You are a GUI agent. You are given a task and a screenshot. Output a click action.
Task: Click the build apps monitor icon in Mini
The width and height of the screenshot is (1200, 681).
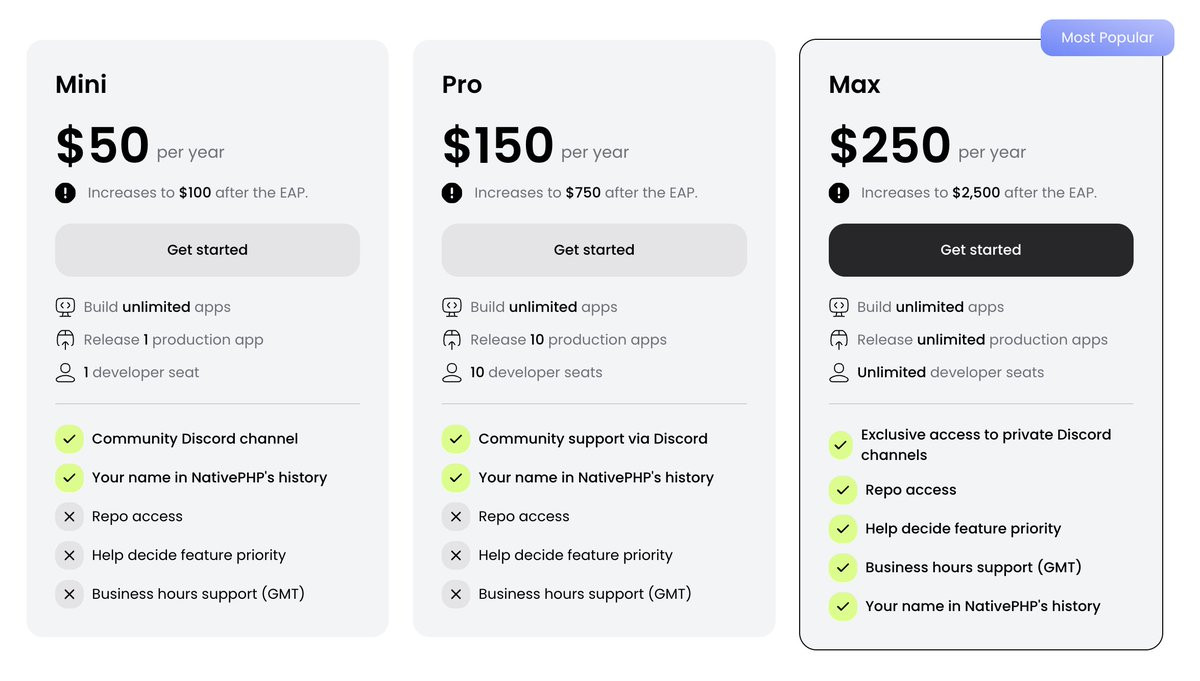[65, 307]
